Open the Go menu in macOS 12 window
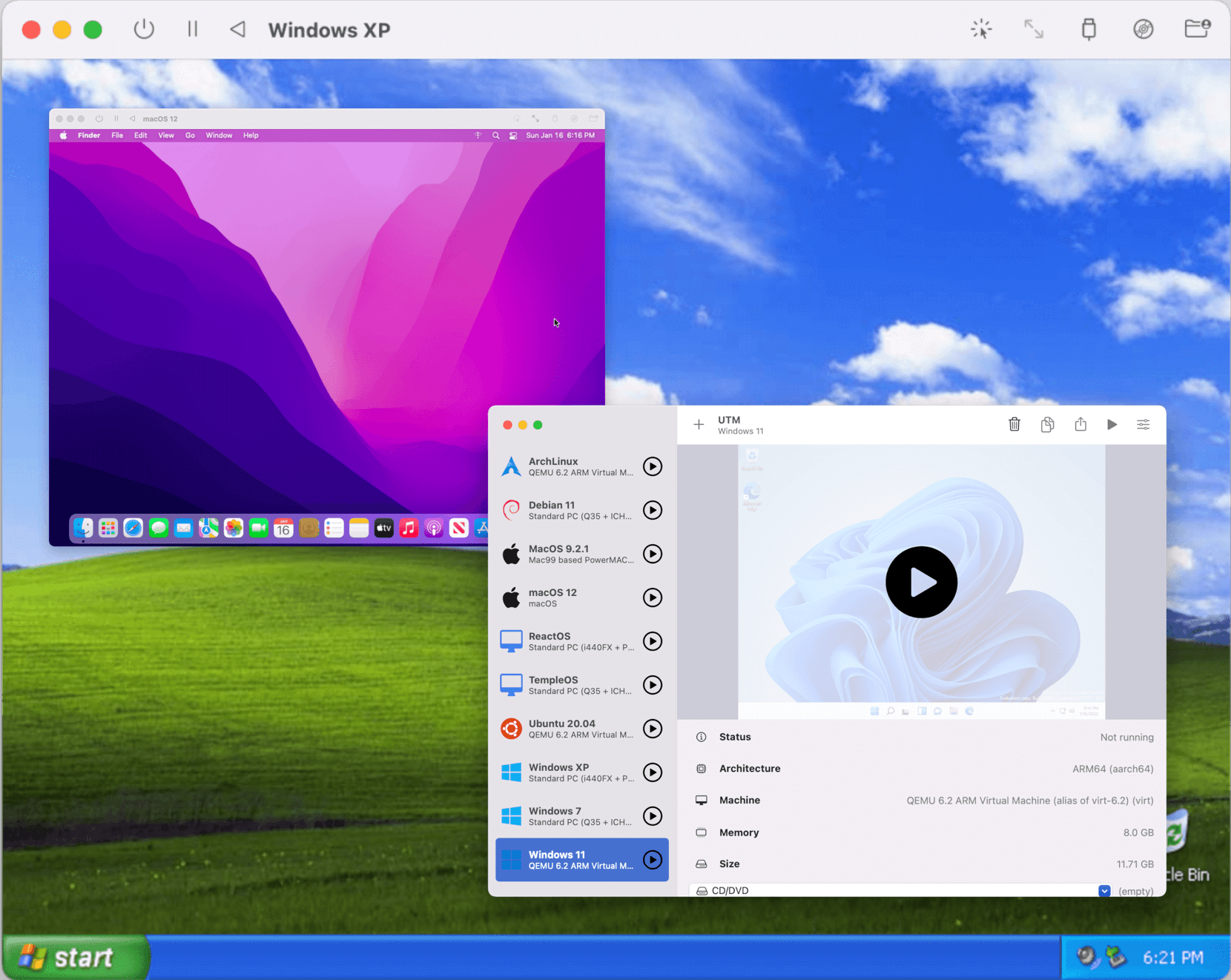1231x980 pixels. (x=190, y=136)
